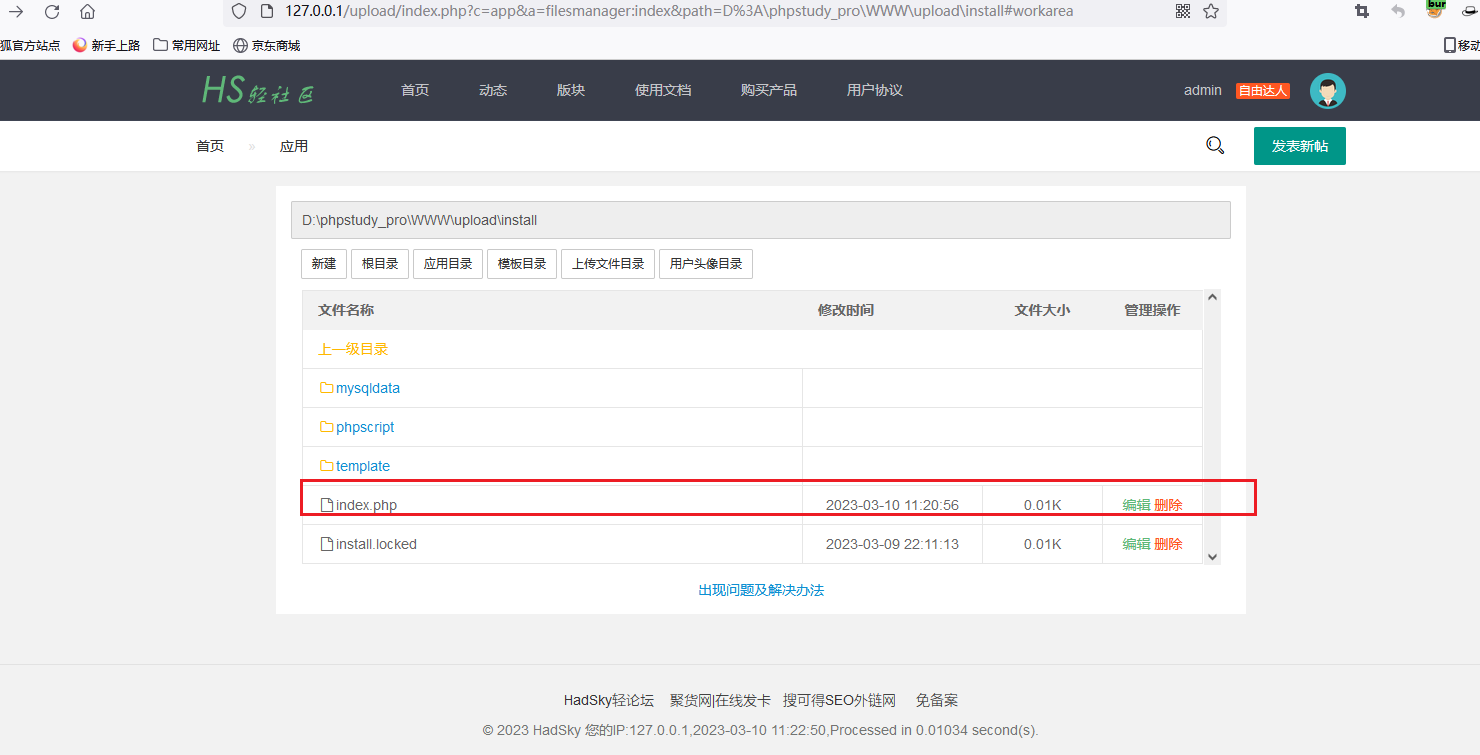Edit index.php with 编辑 link
Viewport: 1480px width, 755px height.
(x=1137, y=505)
